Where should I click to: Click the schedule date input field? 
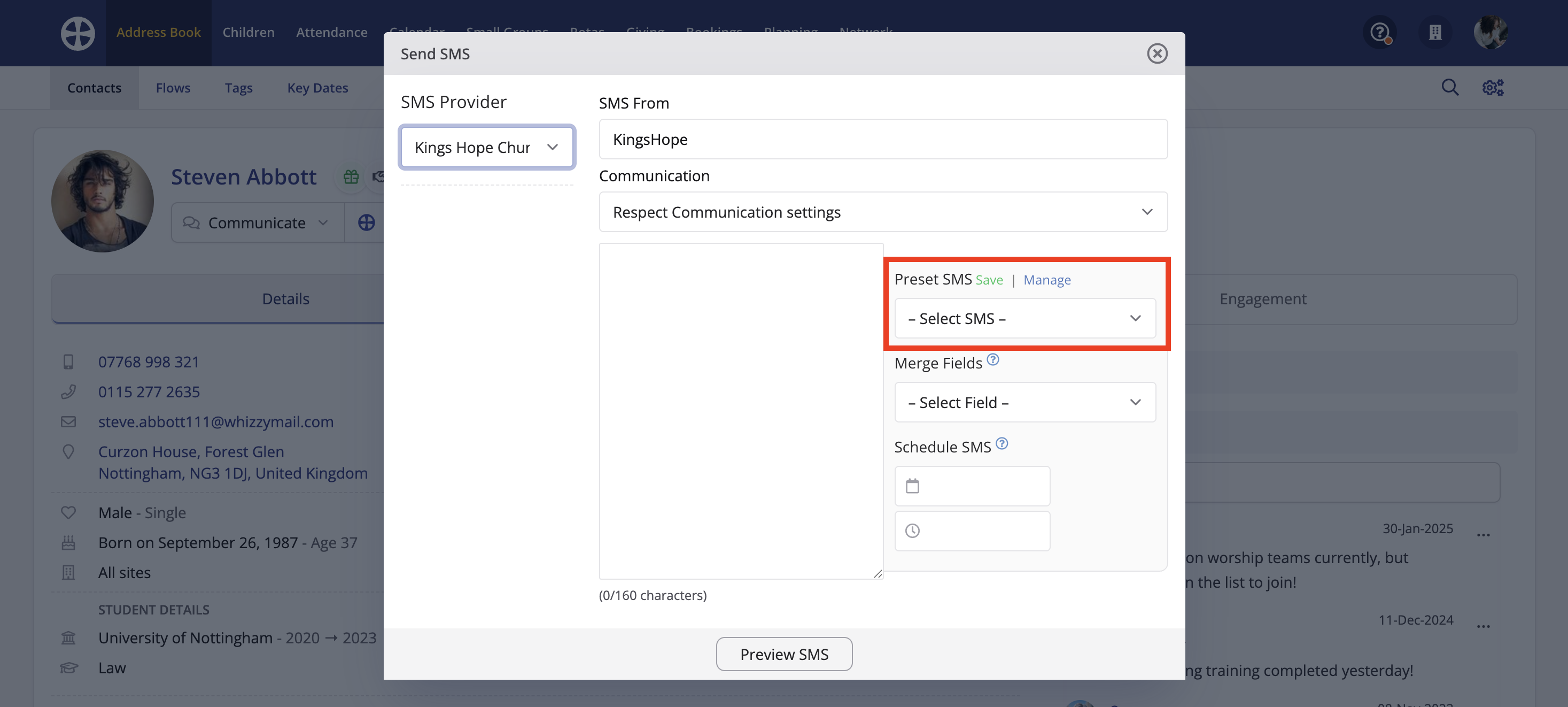pos(972,486)
